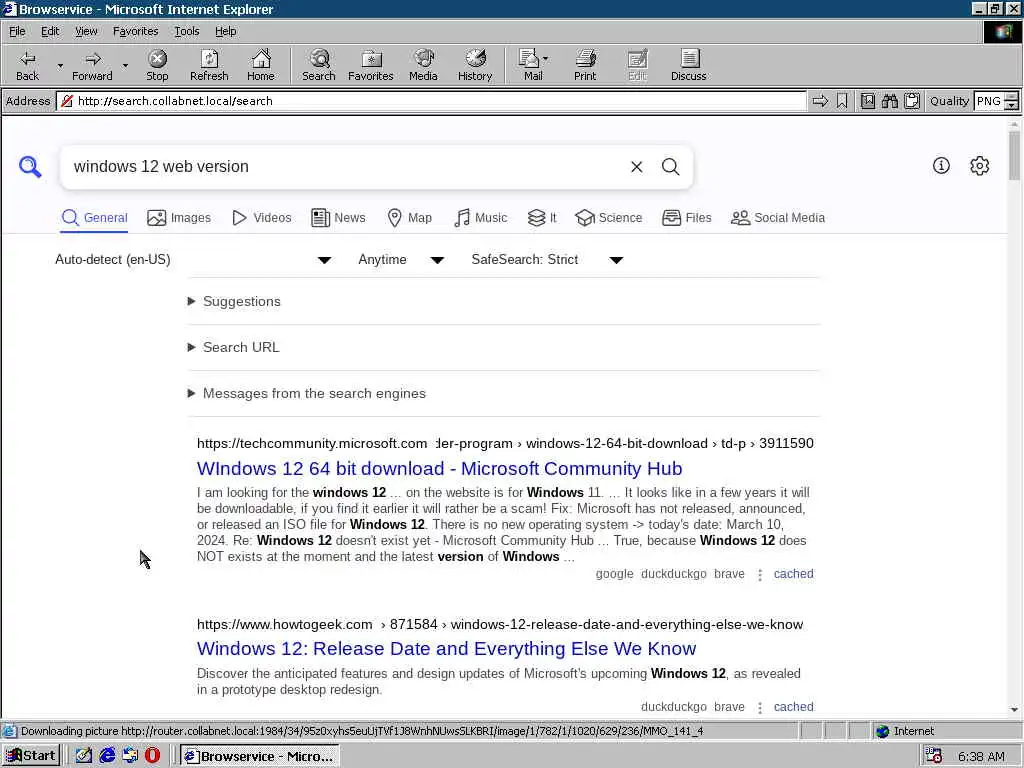The height and width of the screenshot is (768, 1024).
Task: Open the Media toolbar pane
Action: [423, 65]
